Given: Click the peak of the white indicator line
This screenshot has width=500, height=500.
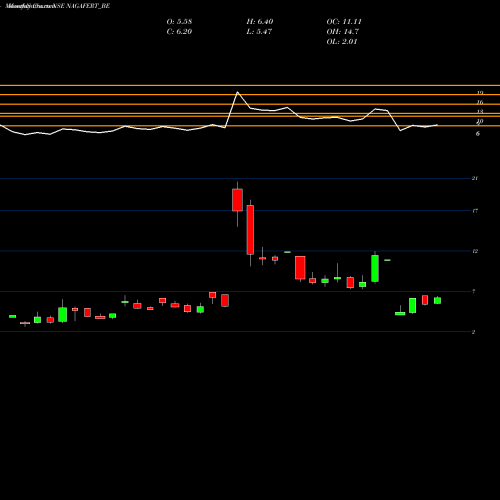Looking at the screenshot, I should point(237,92).
